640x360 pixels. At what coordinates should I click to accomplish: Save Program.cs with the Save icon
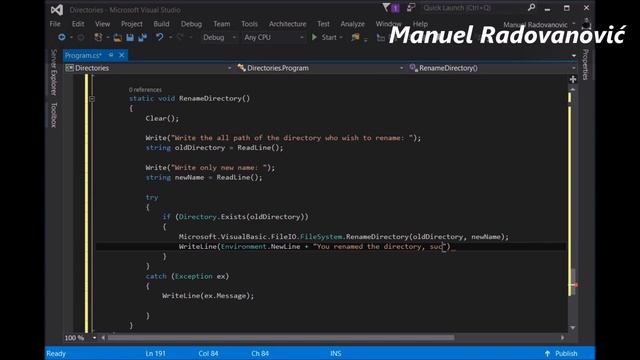[x=130, y=38]
